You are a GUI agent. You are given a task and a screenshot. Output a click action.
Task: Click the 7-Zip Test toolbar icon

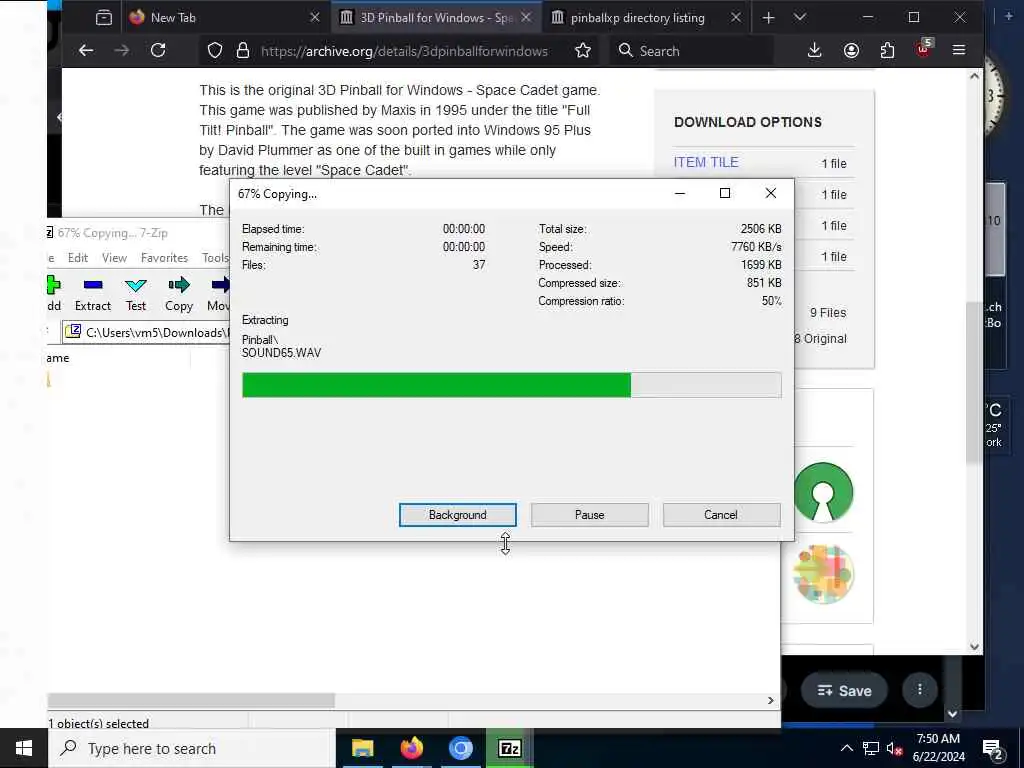click(136, 293)
